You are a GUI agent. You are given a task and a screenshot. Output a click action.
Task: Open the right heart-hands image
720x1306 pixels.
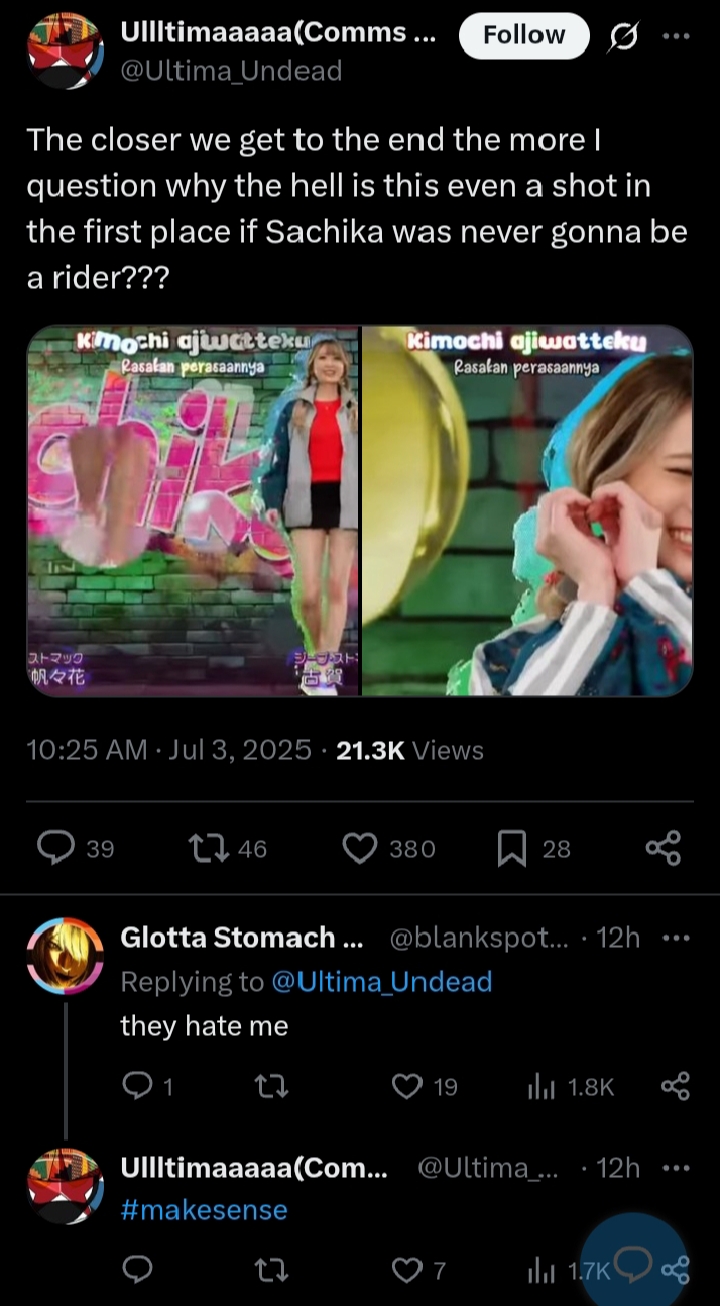click(528, 510)
